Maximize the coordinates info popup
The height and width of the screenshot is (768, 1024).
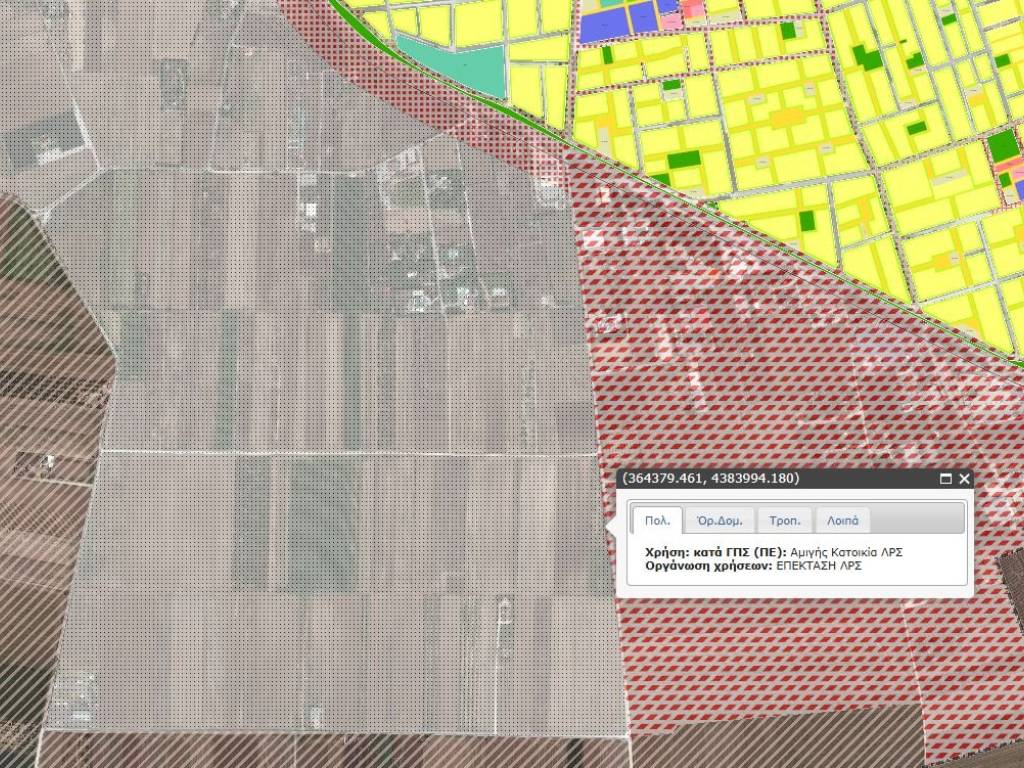pos(946,479)
